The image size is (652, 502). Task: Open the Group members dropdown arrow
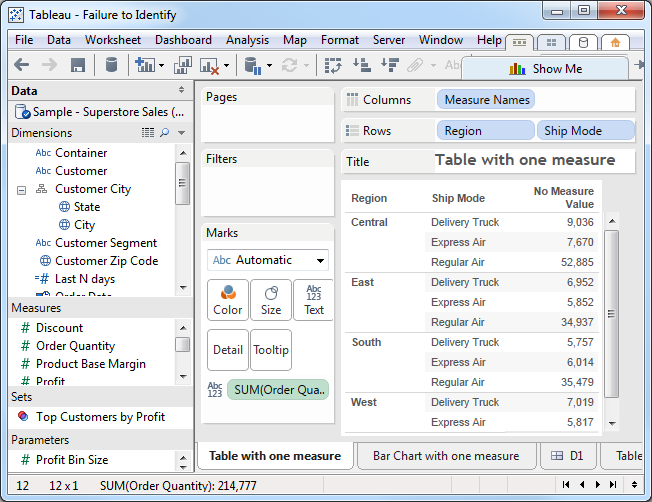click(x=433, y=65)
